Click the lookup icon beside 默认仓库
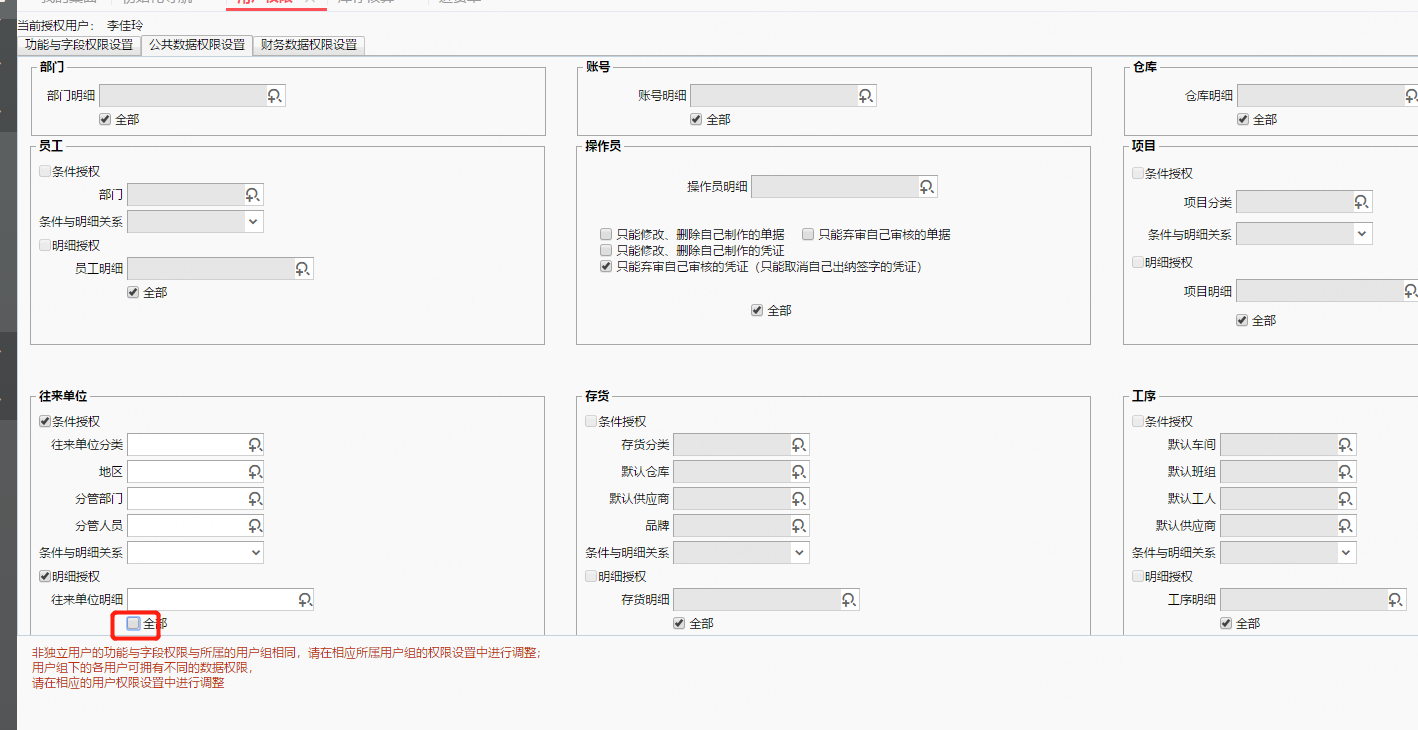The image size is (1418, 730). click(x=799, y=471)
